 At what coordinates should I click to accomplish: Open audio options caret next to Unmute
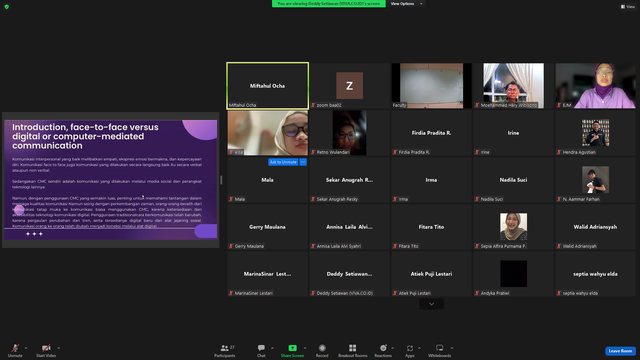point(26,348)
